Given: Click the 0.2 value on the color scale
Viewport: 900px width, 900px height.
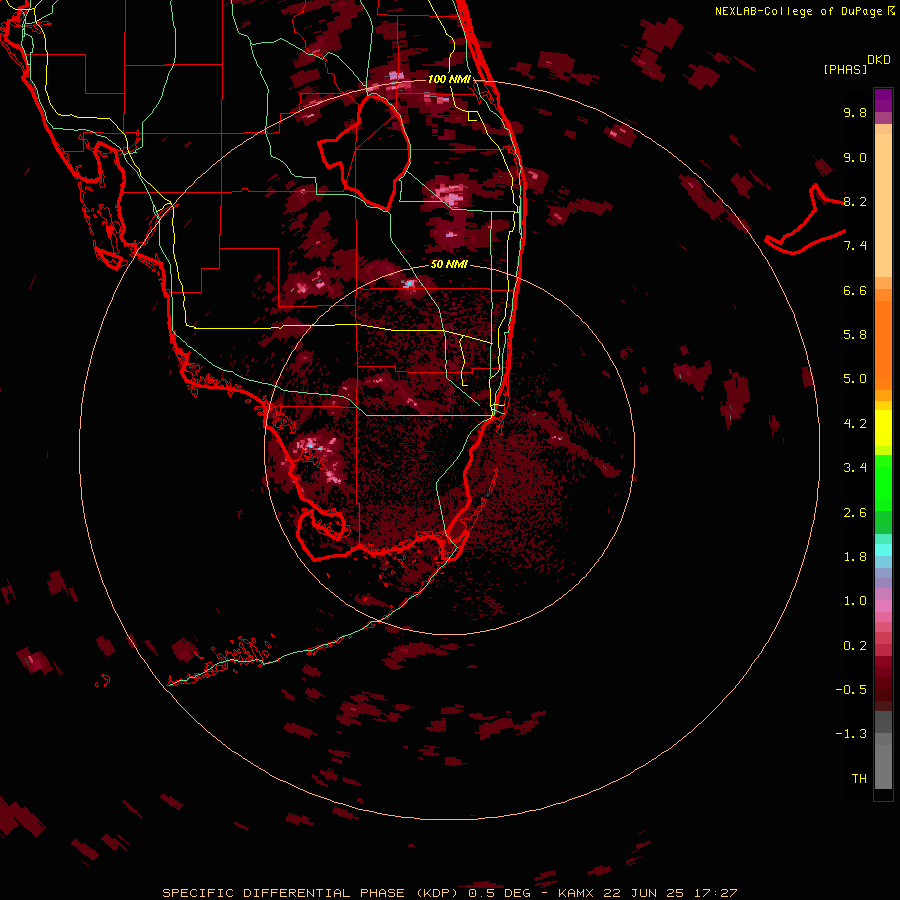Looking at the screenshot, I should click(855, 646).
